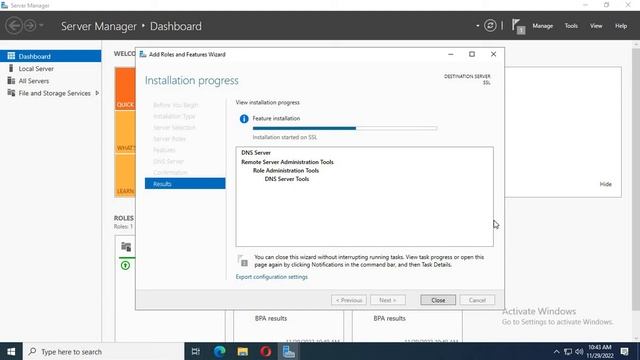
Task: Open the left BPA results entry
Action: [271, 318]
